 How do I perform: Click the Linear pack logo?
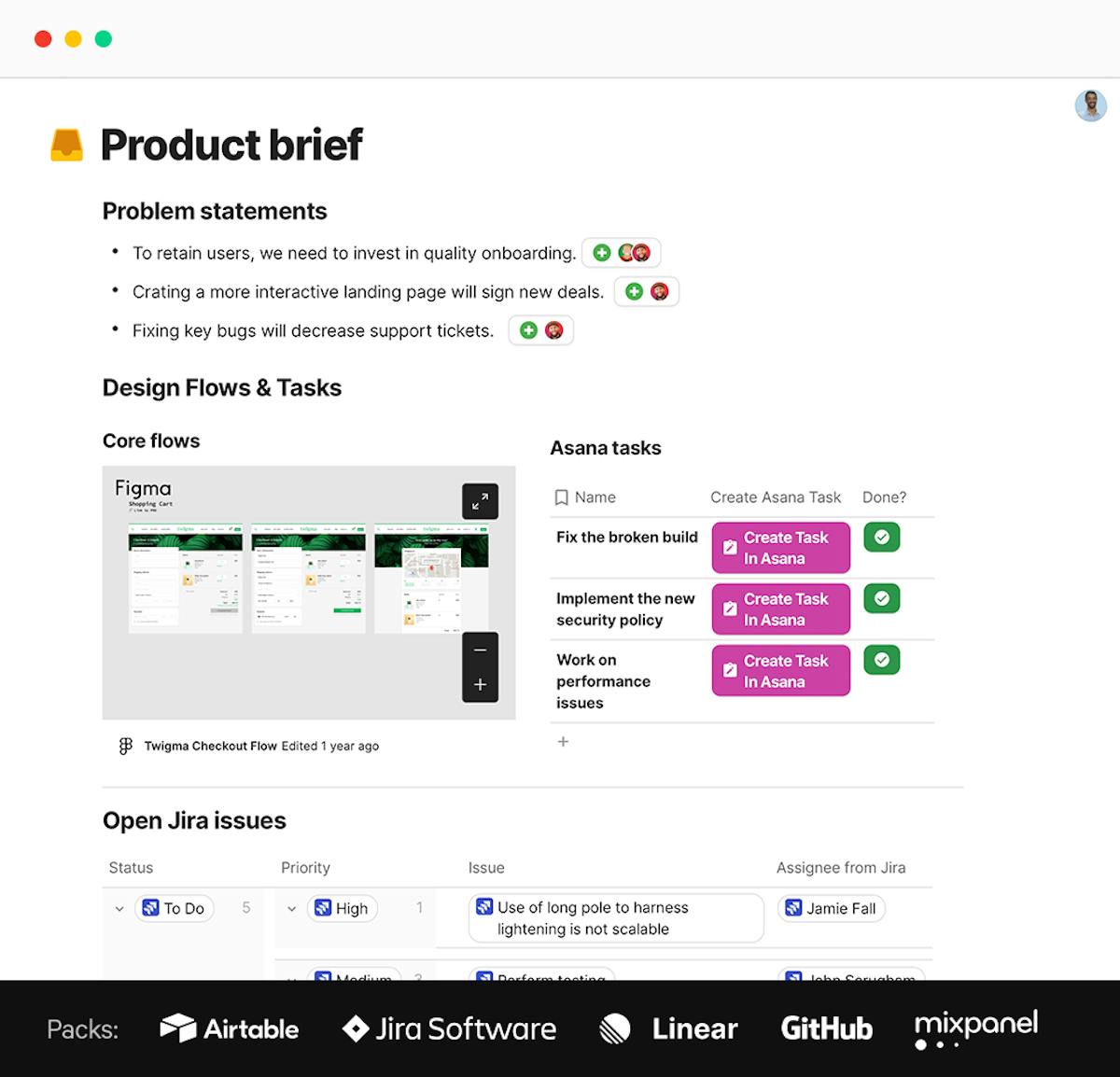614,1028
